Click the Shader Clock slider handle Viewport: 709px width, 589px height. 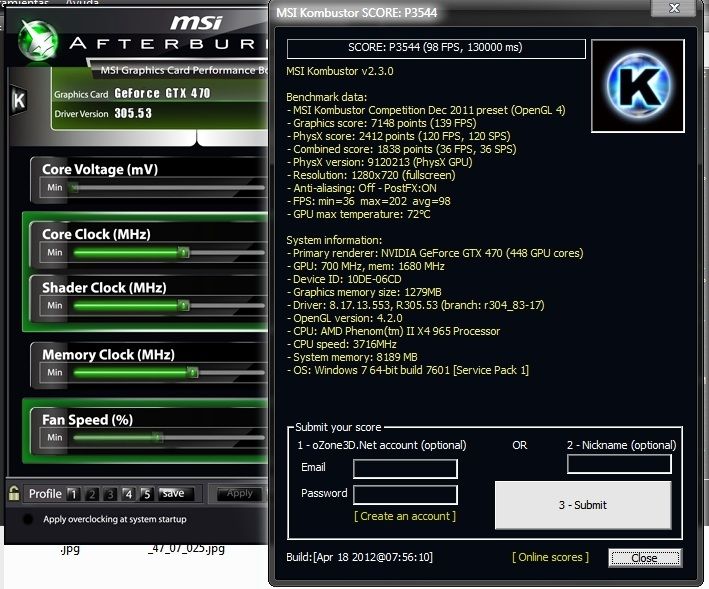[x=184, y=306]
